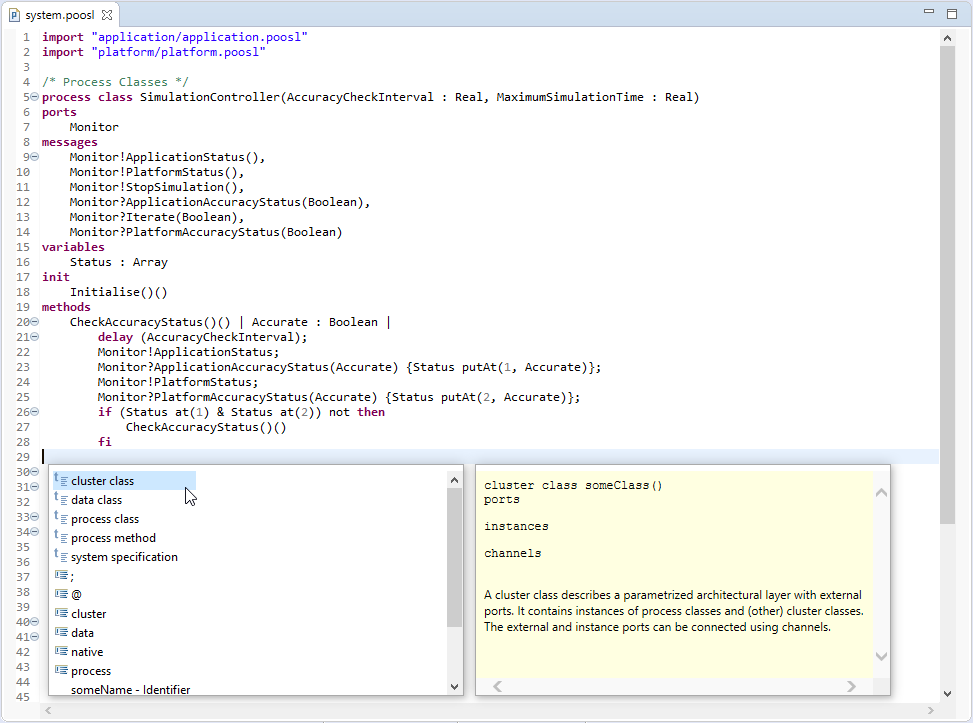Click keyword icon beside 'data'

(x=61, y=632)
